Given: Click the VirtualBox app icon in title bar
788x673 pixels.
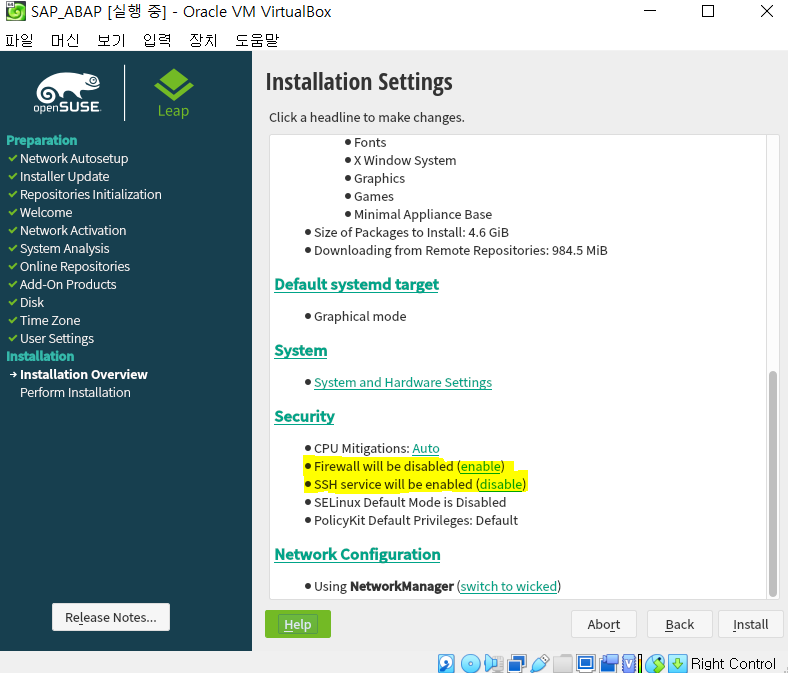Looking at the screenshot, I should 15,11.
